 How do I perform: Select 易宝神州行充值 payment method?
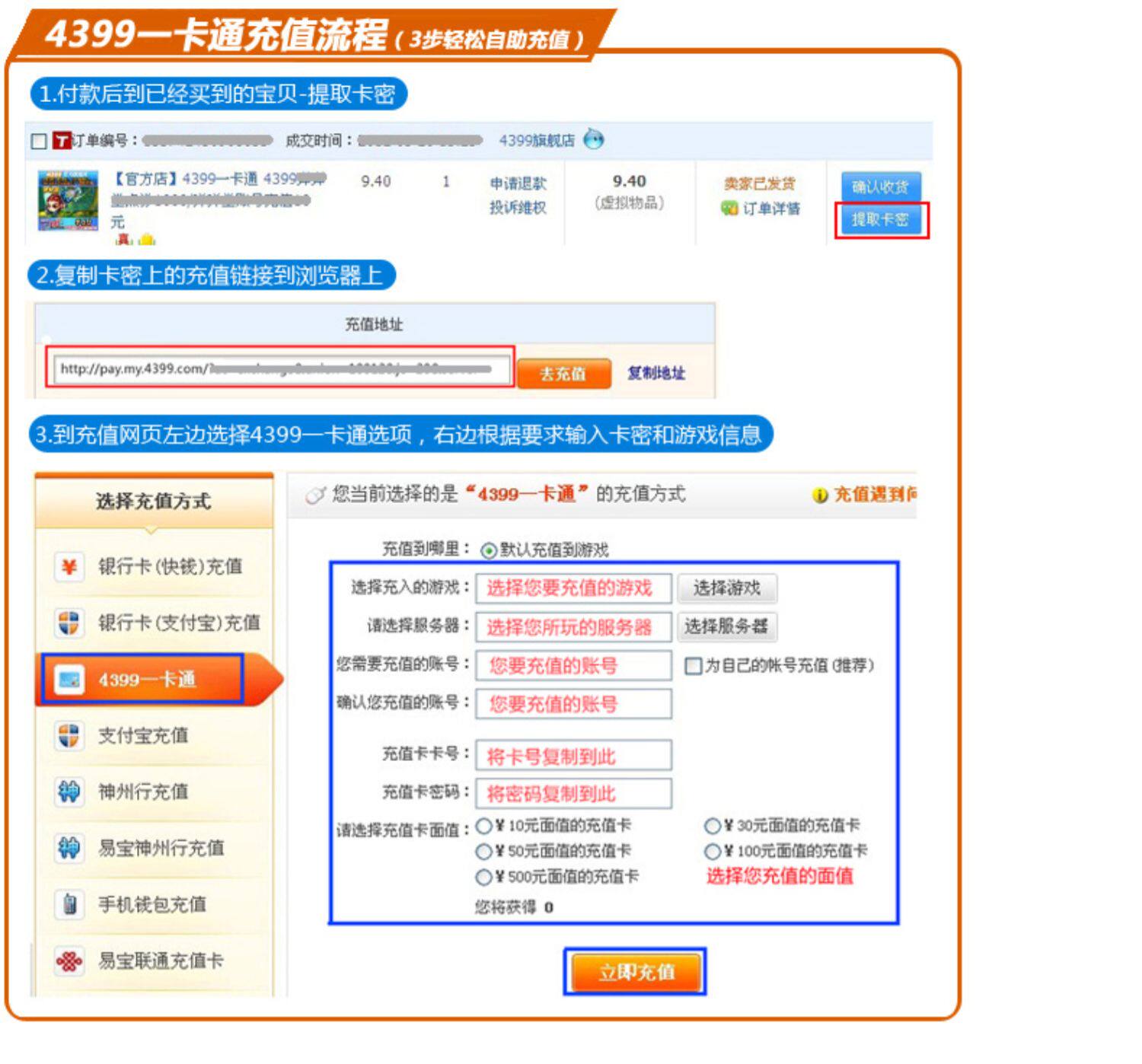[155, 848]
